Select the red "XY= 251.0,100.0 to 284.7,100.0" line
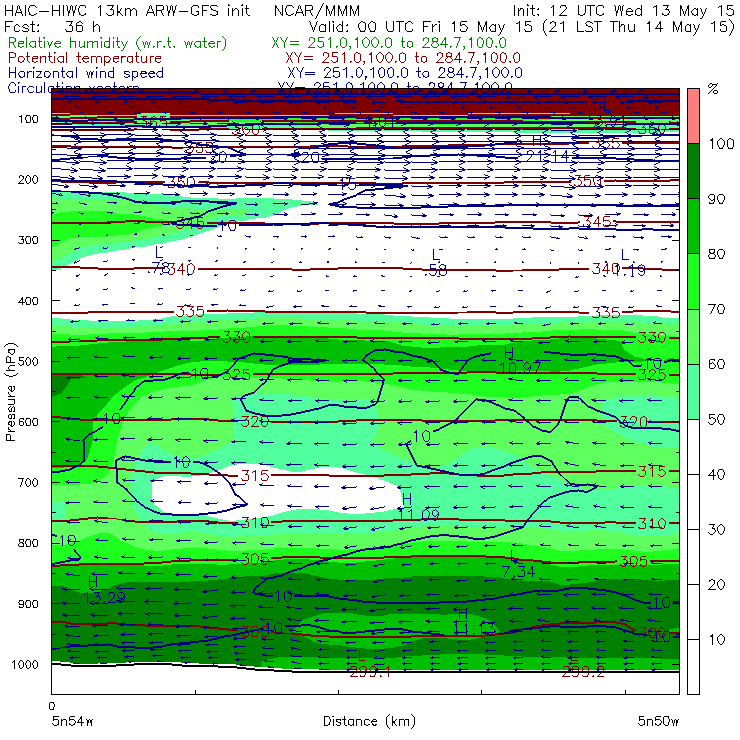The height and width of the screenshot is (740, 740). pyautogui.click(x=403, y=58)
